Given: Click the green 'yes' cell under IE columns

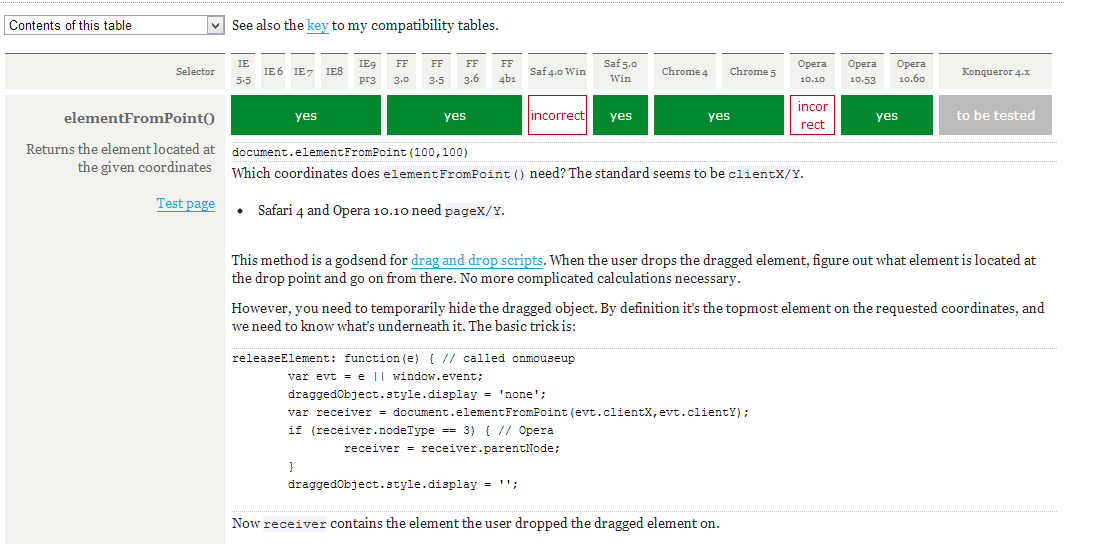Looking at the screenshot, I should tap(306, 116).
